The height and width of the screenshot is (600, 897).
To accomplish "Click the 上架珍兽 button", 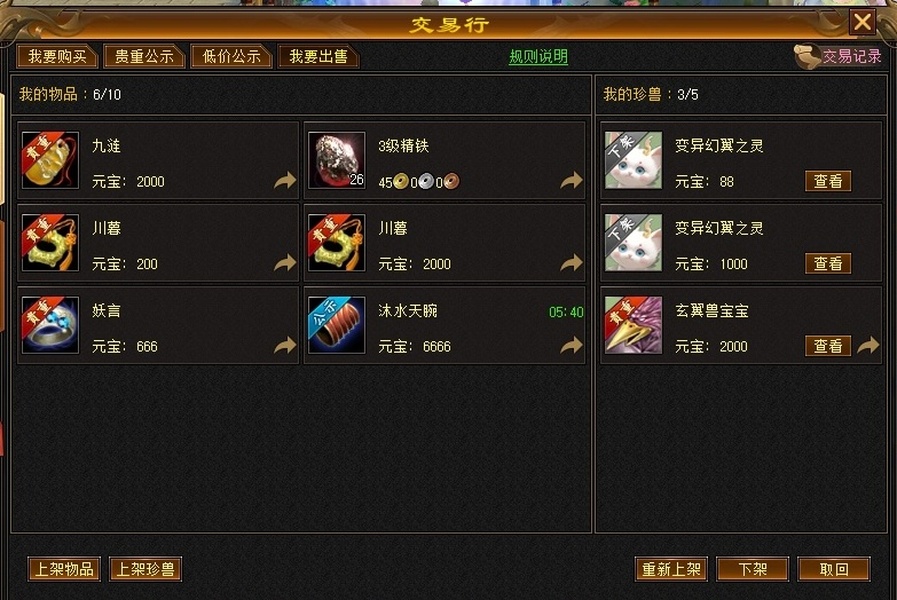I will (145, 569).
